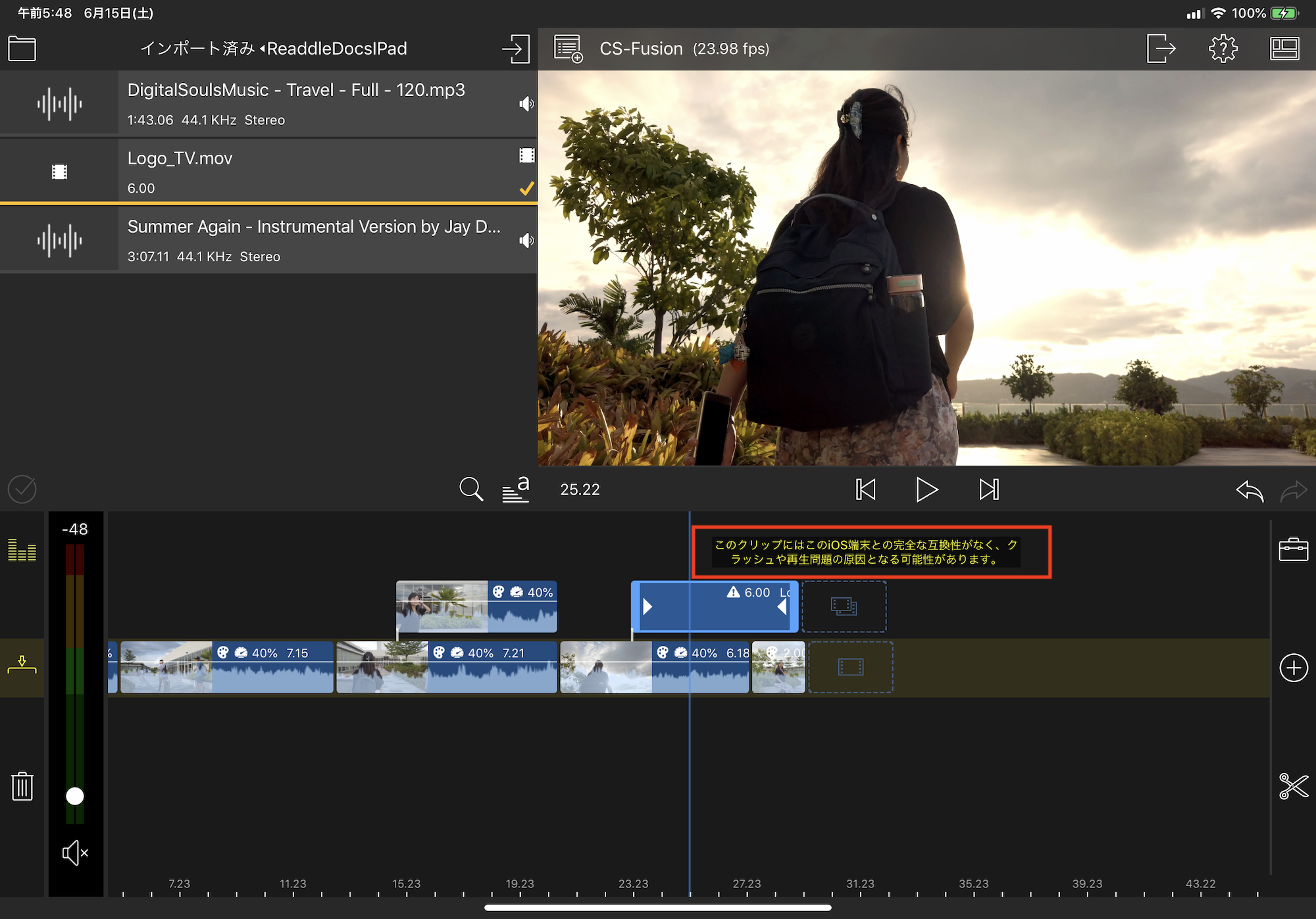1316x919 pixels.
Task: Toggle the mute speaker button
Action: tap(75, 853)
